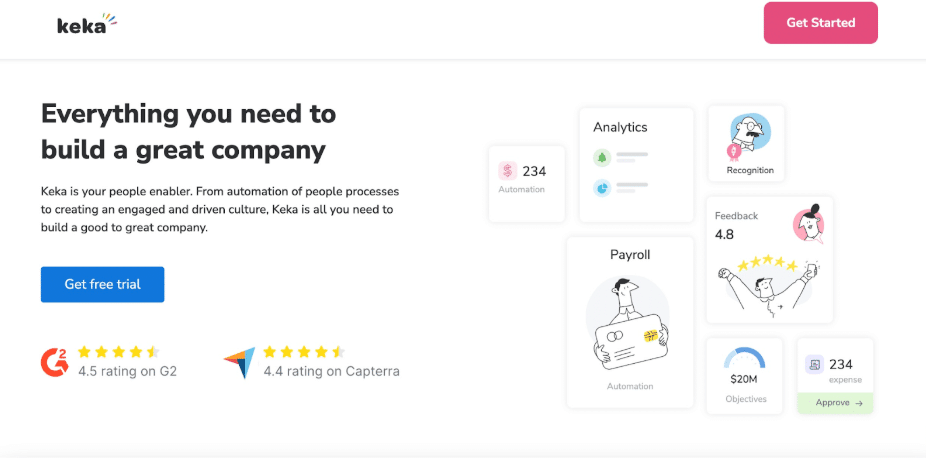
Task: Click the G2 star rating row
Action: click(x=119, y=351)
